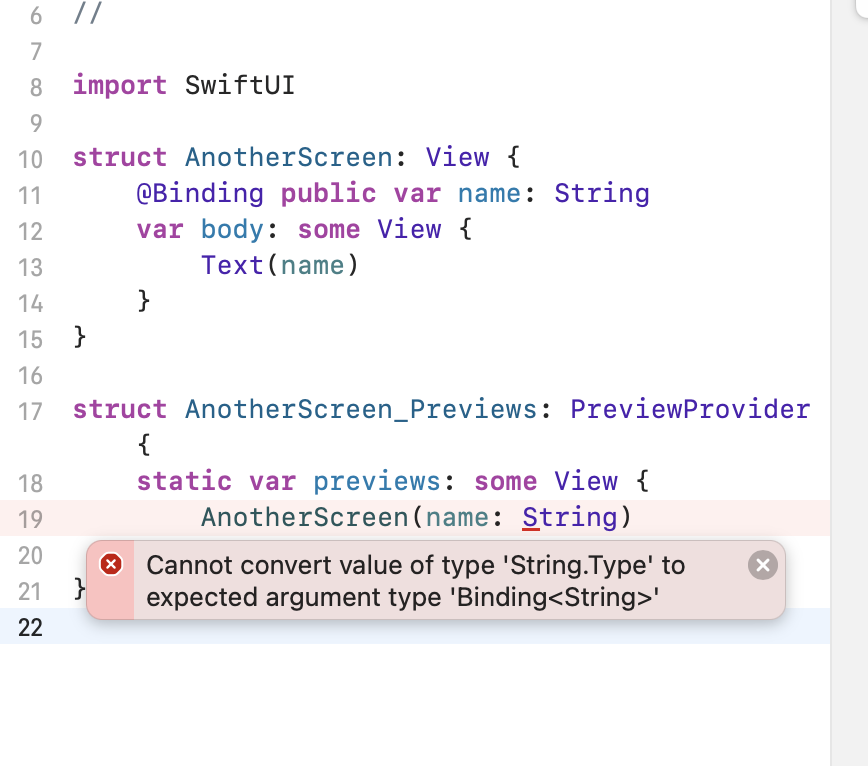The width and height of the screenshot is (868, 766).
Task: Click line number 22 in the gutter
Action: coord(30,627)
